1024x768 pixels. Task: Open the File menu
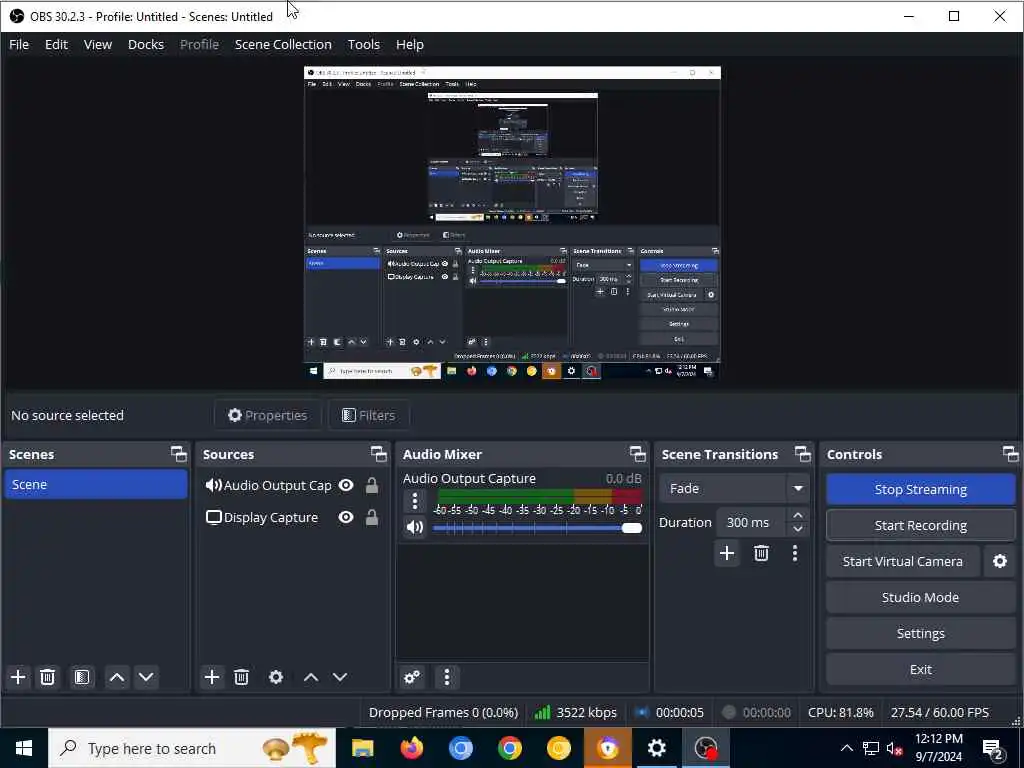(x=19, y=44)
